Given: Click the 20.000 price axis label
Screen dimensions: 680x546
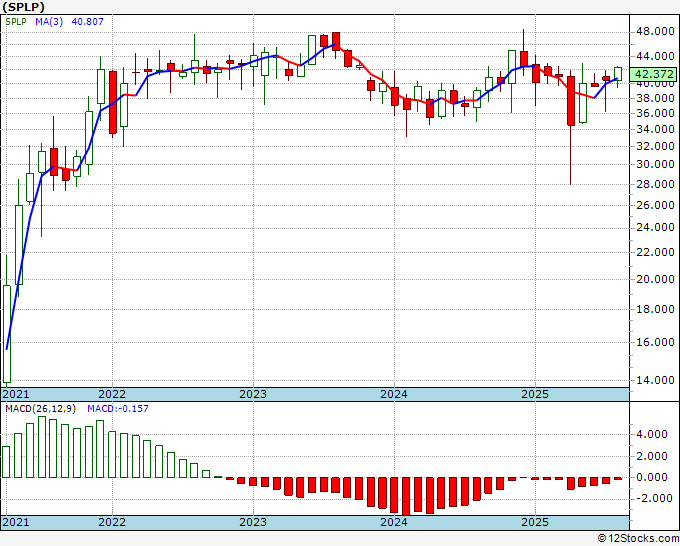Looking at the screenshot, I should [655, 279].
